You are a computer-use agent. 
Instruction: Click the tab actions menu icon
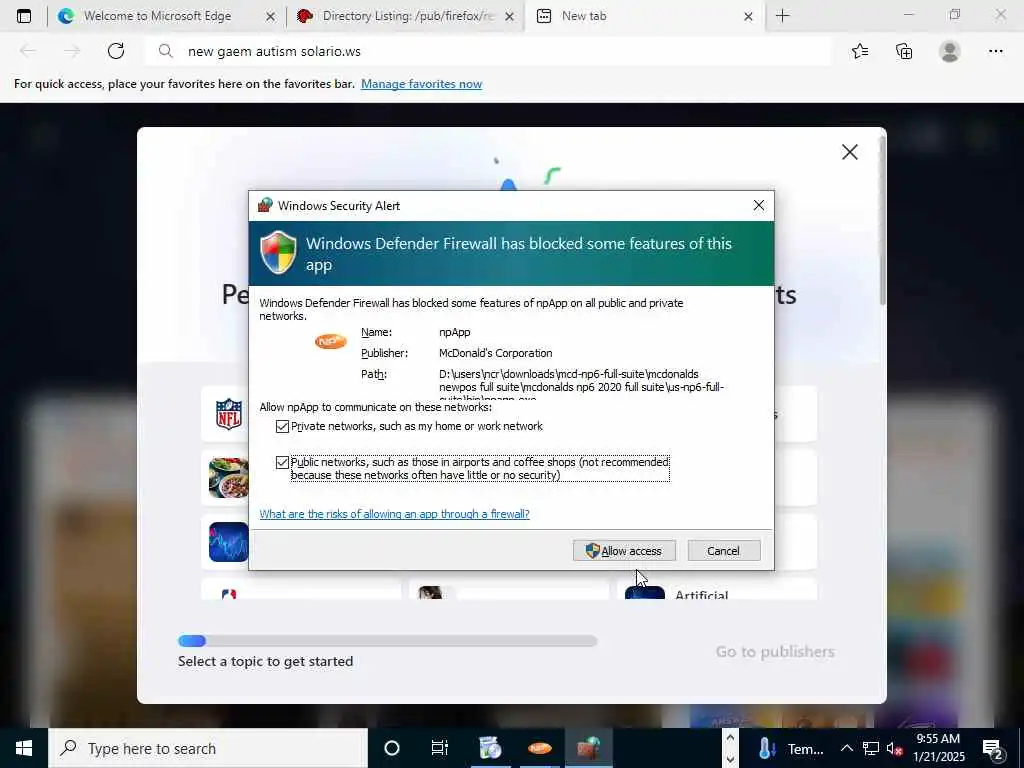pos(24,16)
